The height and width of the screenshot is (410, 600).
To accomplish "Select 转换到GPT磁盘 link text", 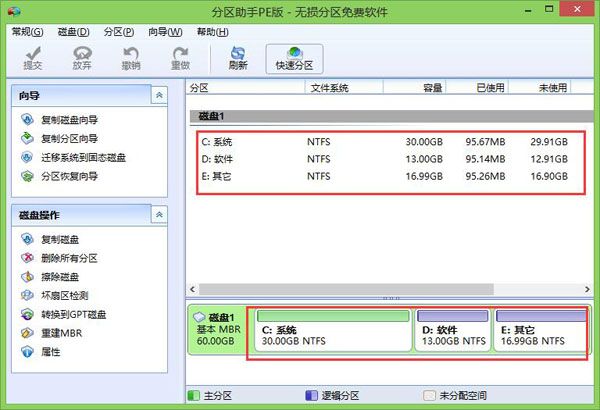I will [x=74, y=314].
